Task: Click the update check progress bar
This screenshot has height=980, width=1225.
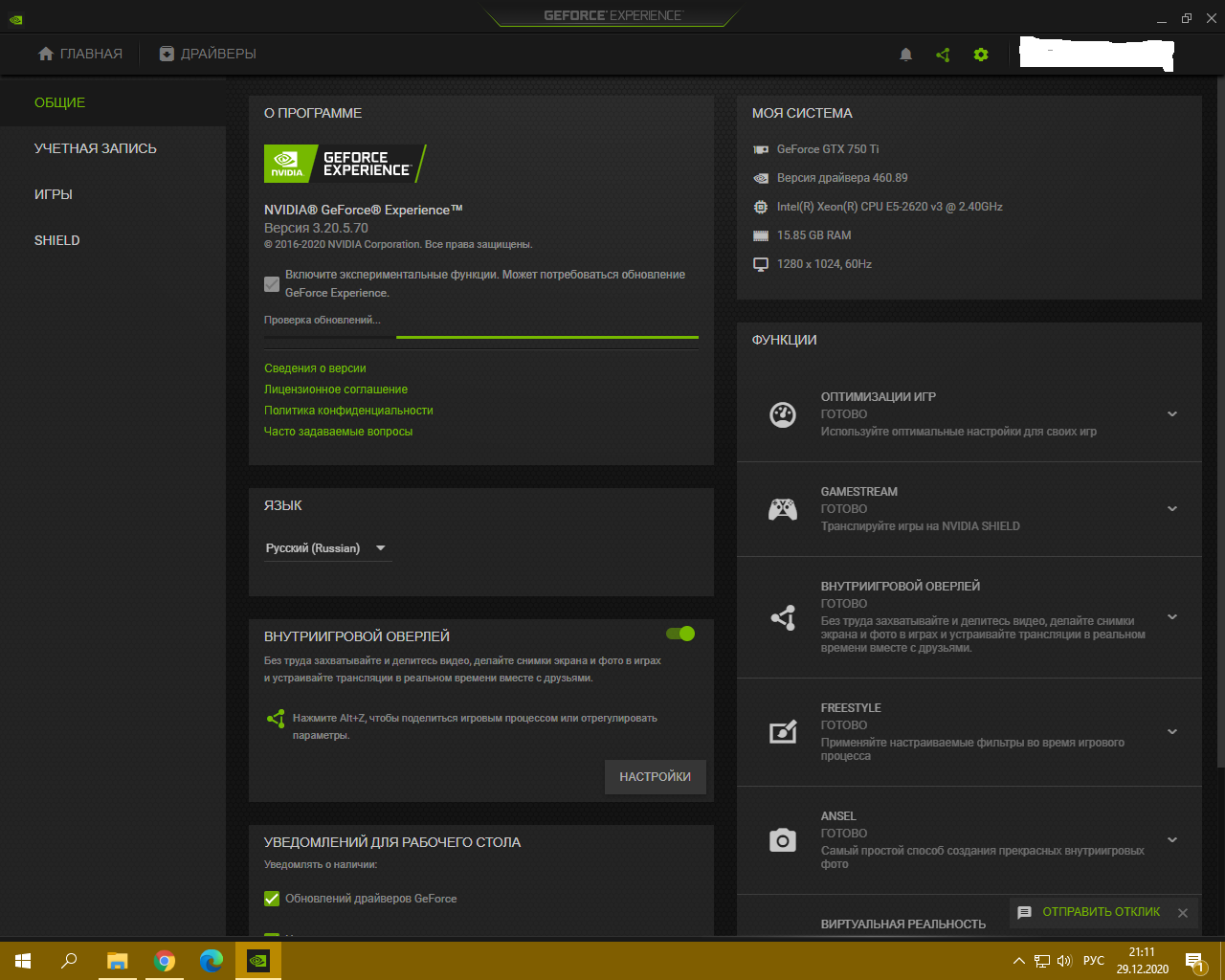Action: coord(481,337)
